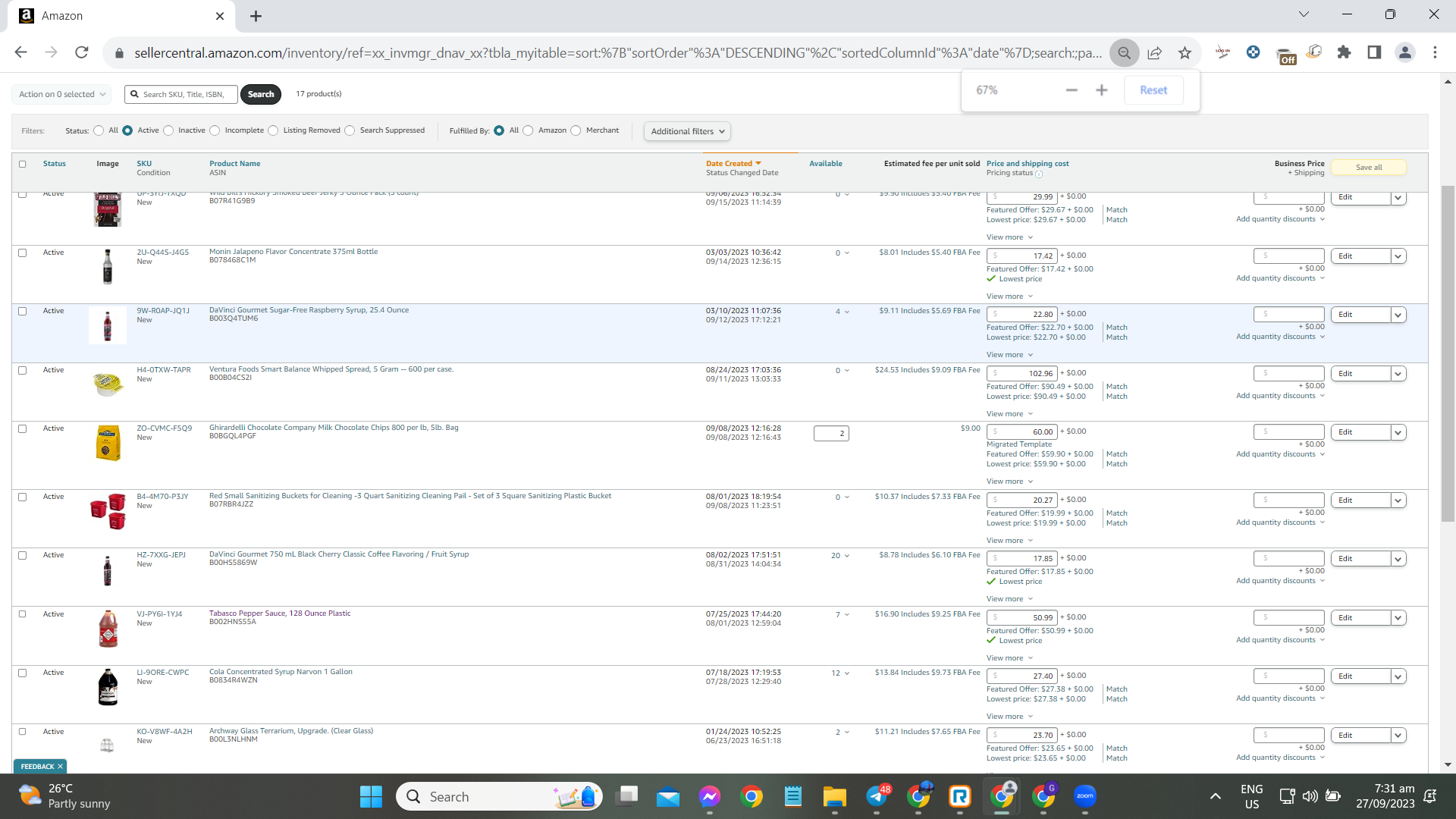Select the All status radio button
The image size is (1456, 819).
[99, 130]
